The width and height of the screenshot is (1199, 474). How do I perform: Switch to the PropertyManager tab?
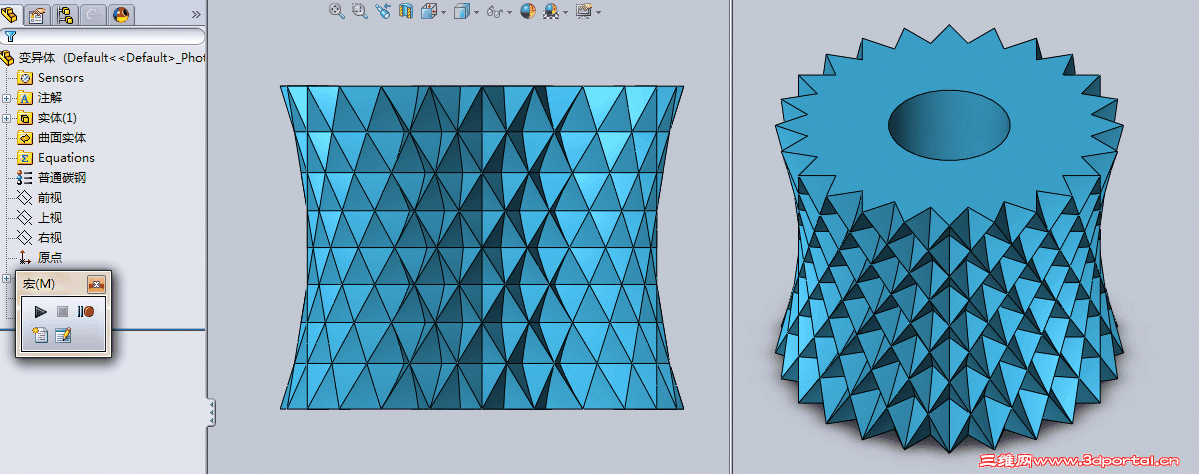point(38,14)
